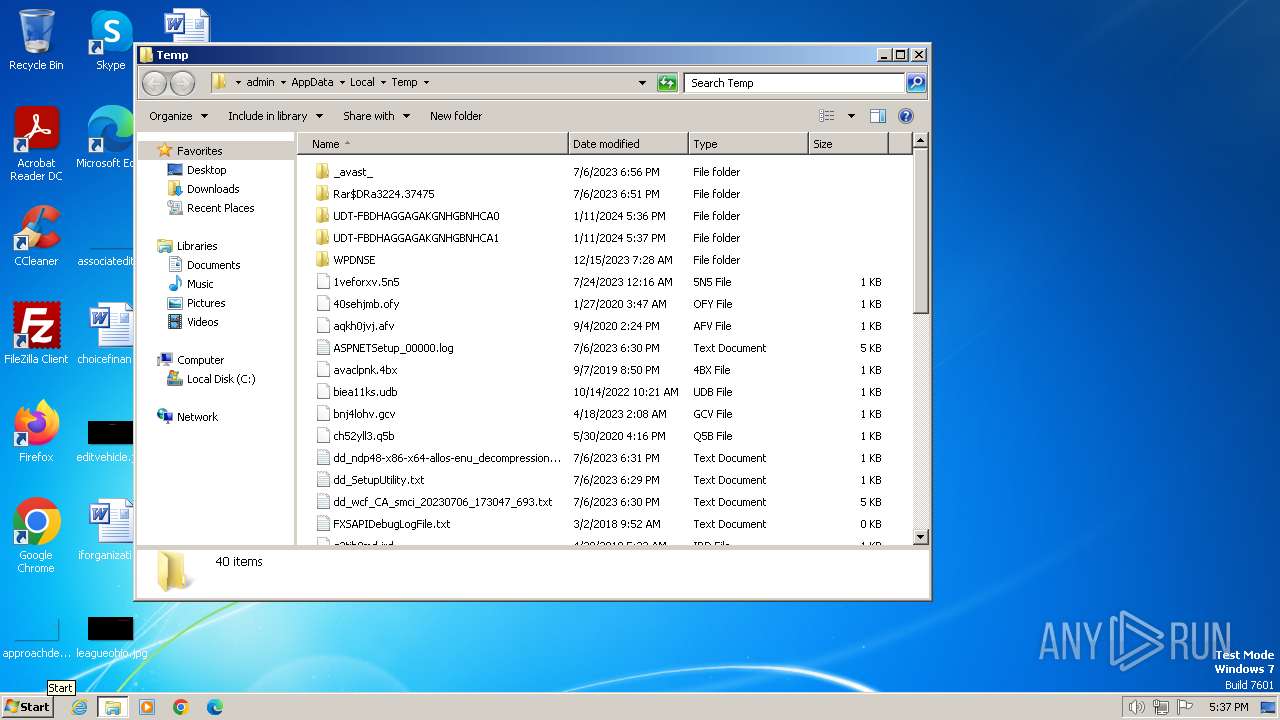Click the volume speaker tray icon
1280x720 pixels.
[1136, 707]
